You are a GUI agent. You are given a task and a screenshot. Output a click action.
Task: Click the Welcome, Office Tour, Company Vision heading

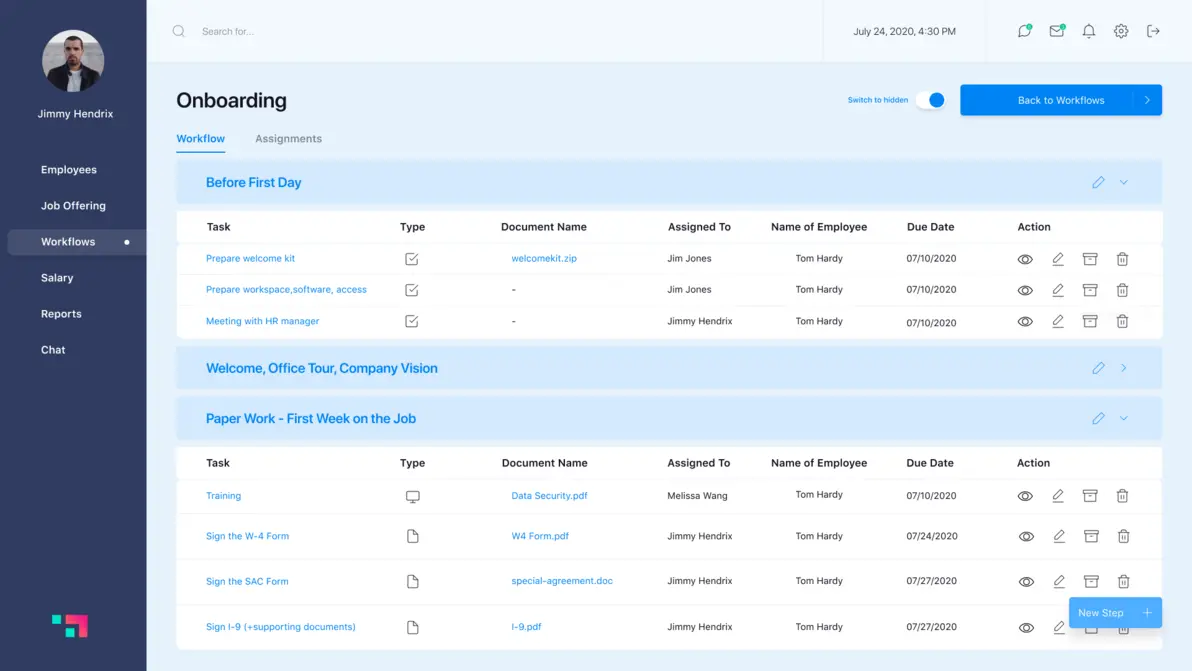coord(322,368)
